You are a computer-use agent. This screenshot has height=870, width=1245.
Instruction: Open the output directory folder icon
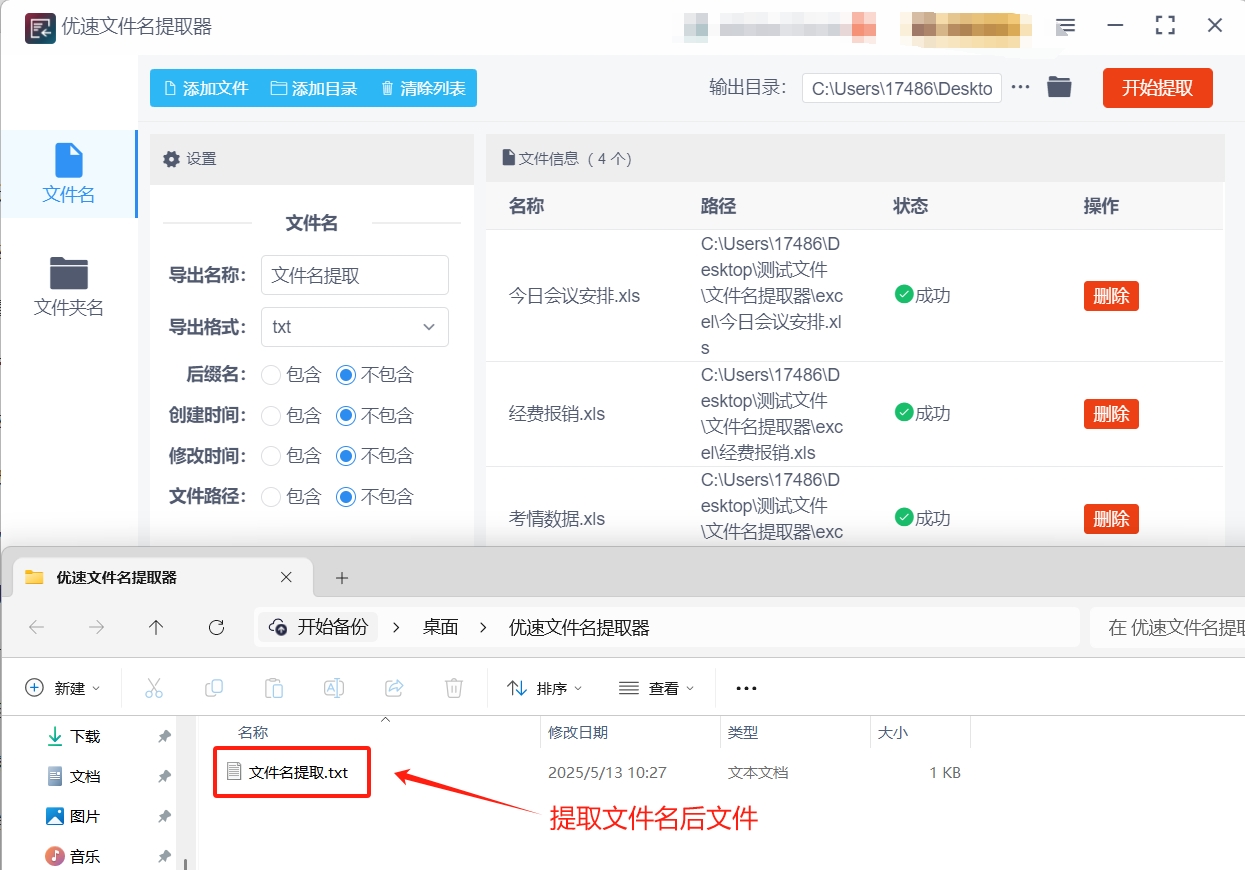pyautogui.click(x=1059, y=87)
